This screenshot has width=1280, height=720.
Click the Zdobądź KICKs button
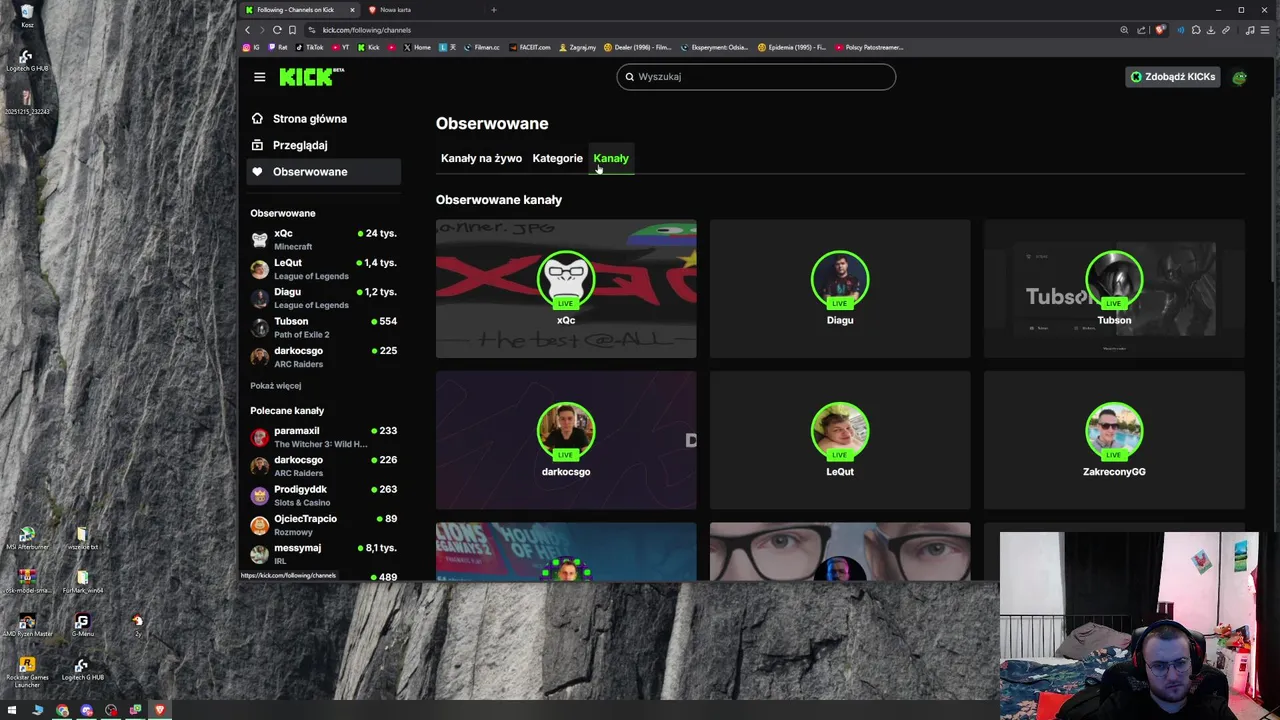[1173, 77]
